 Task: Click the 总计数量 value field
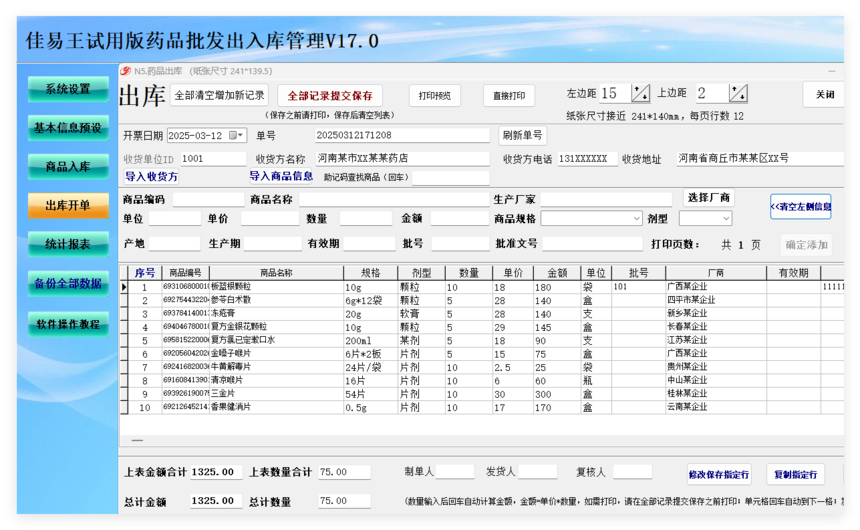(344, 501)
